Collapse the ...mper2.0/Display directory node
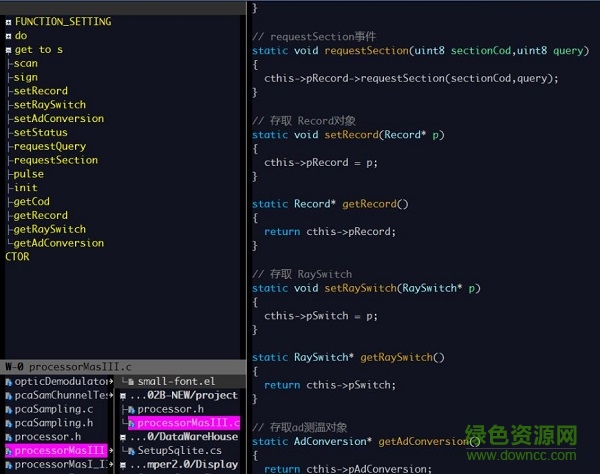 123,465
